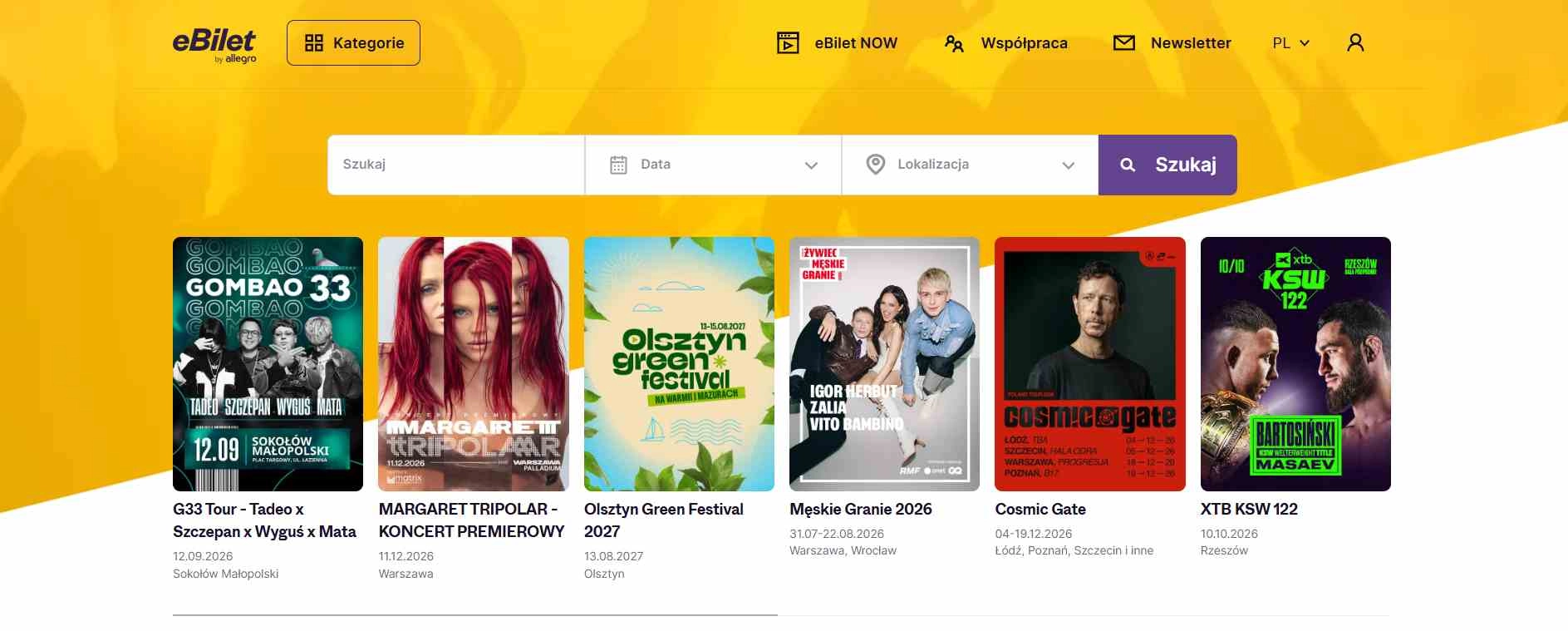
Task: Open the Newsletter link
Action: pyautogui.click(x=1191, y=43)
